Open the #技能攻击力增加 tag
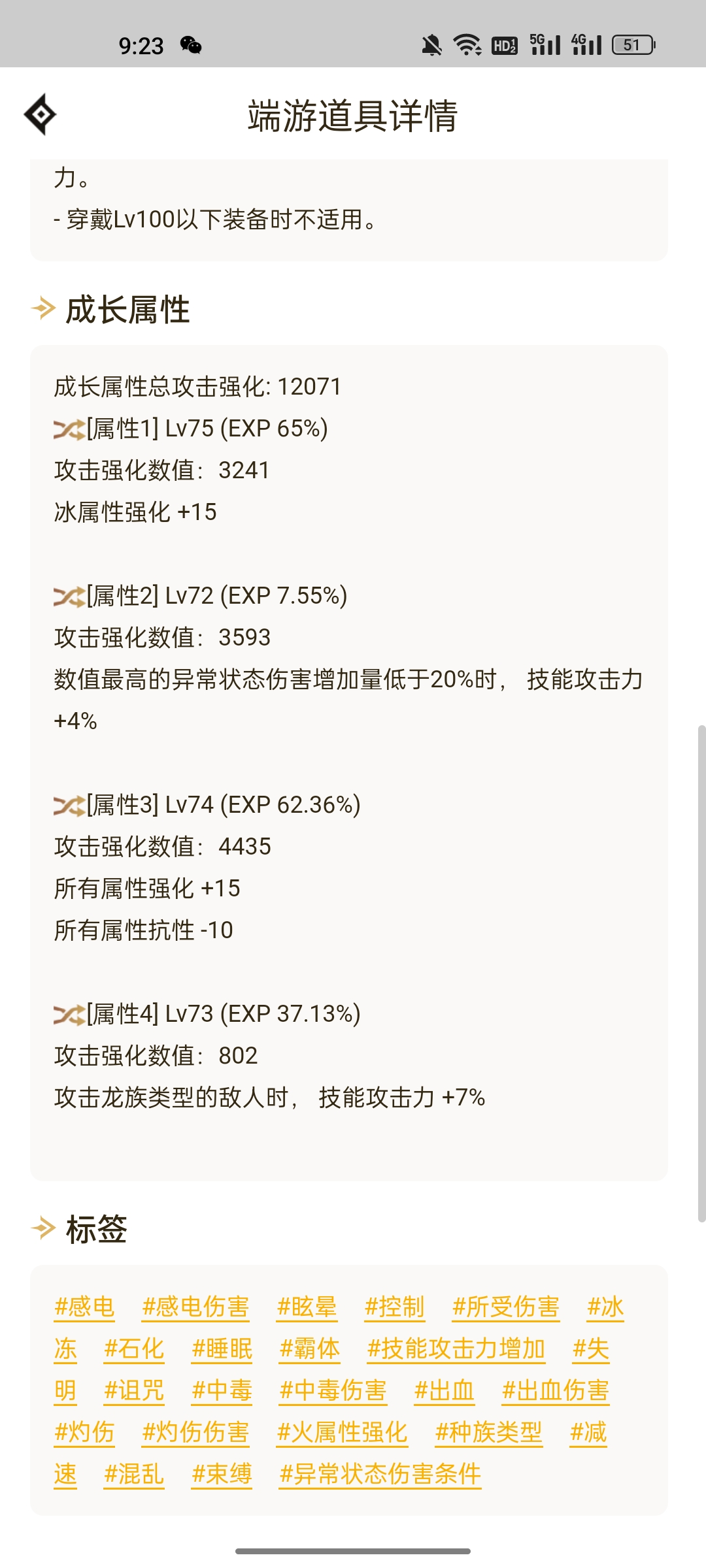706x1568 pixels. click(x=456, y=1348)
